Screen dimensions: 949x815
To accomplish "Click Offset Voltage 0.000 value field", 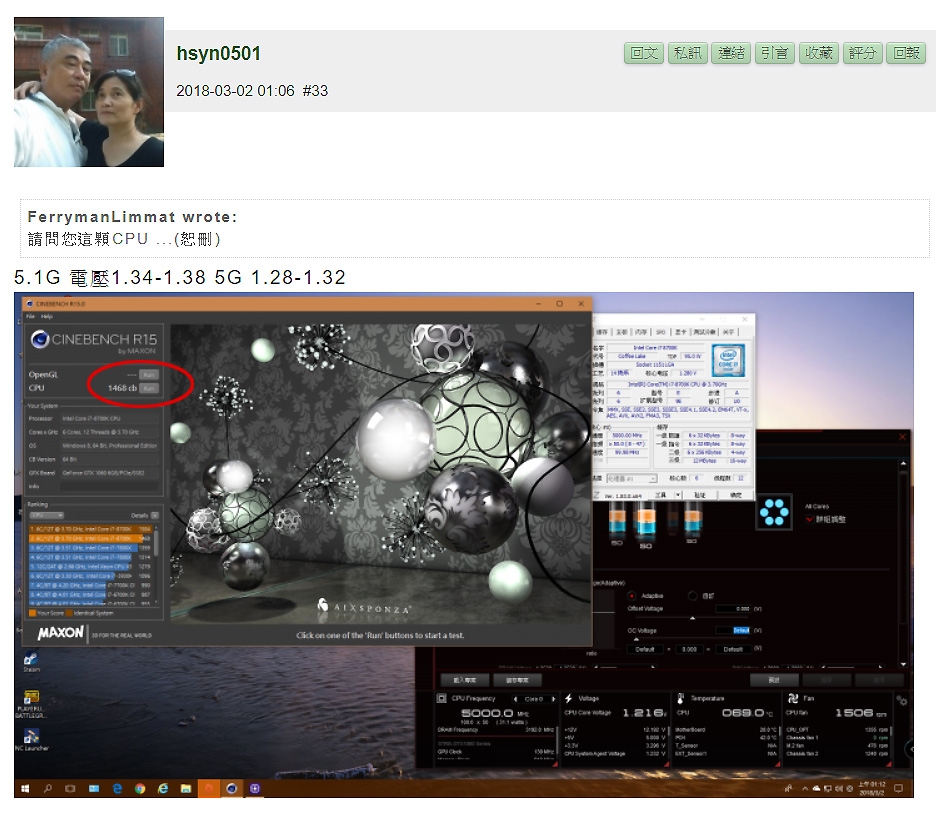I will point(734,609).
